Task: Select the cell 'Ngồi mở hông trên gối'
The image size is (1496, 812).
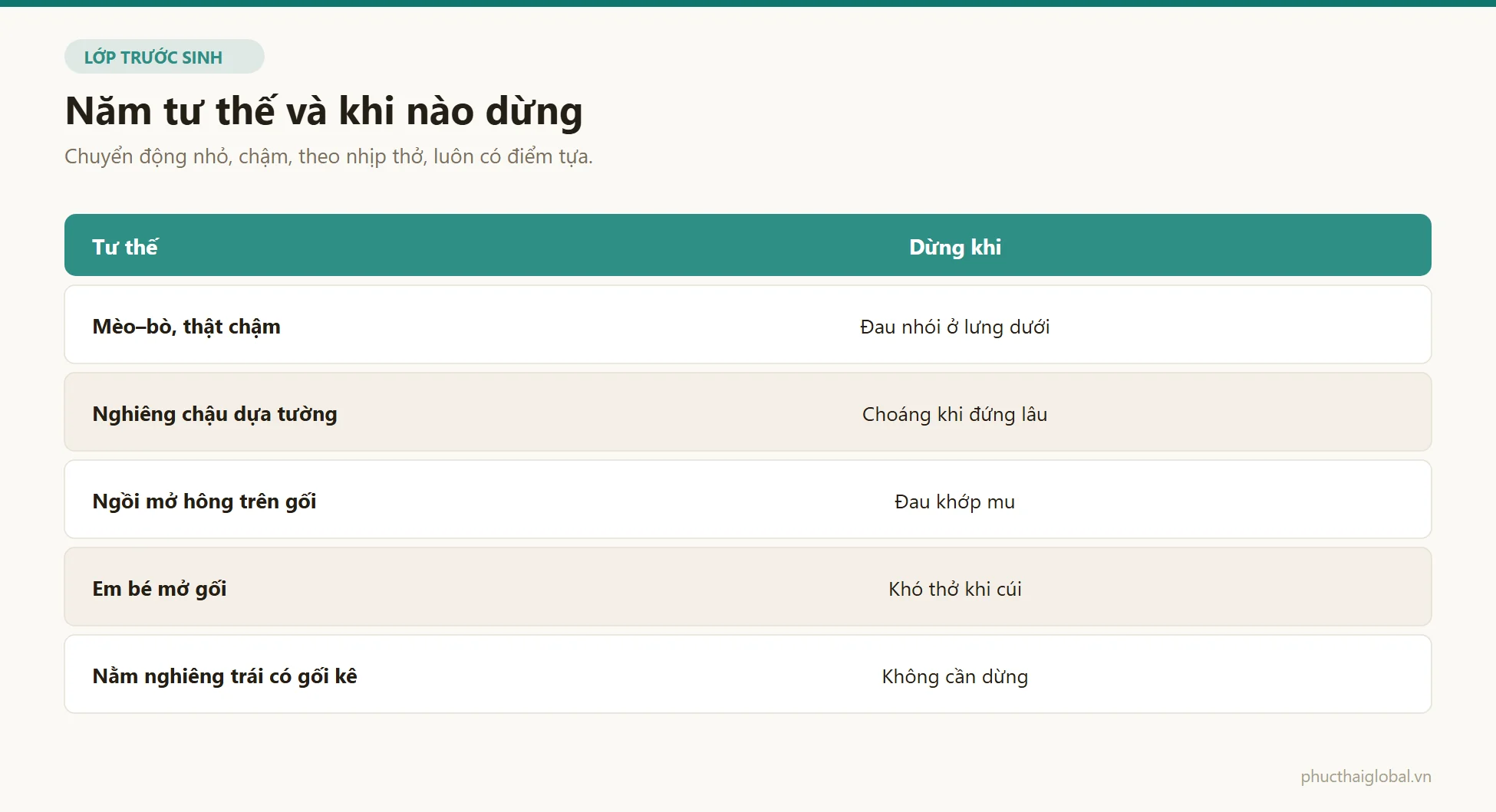Action: [x=204, y=501]
